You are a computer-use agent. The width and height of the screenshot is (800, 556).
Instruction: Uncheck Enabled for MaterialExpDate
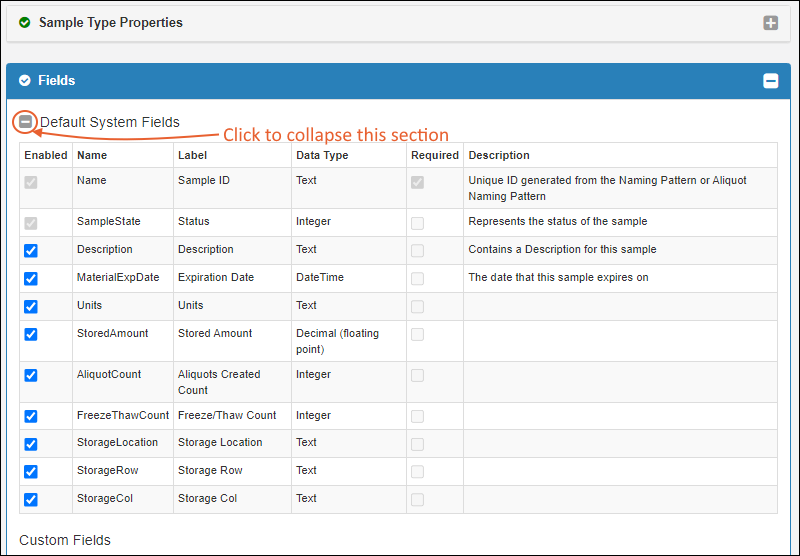click(x=31, y=278)
